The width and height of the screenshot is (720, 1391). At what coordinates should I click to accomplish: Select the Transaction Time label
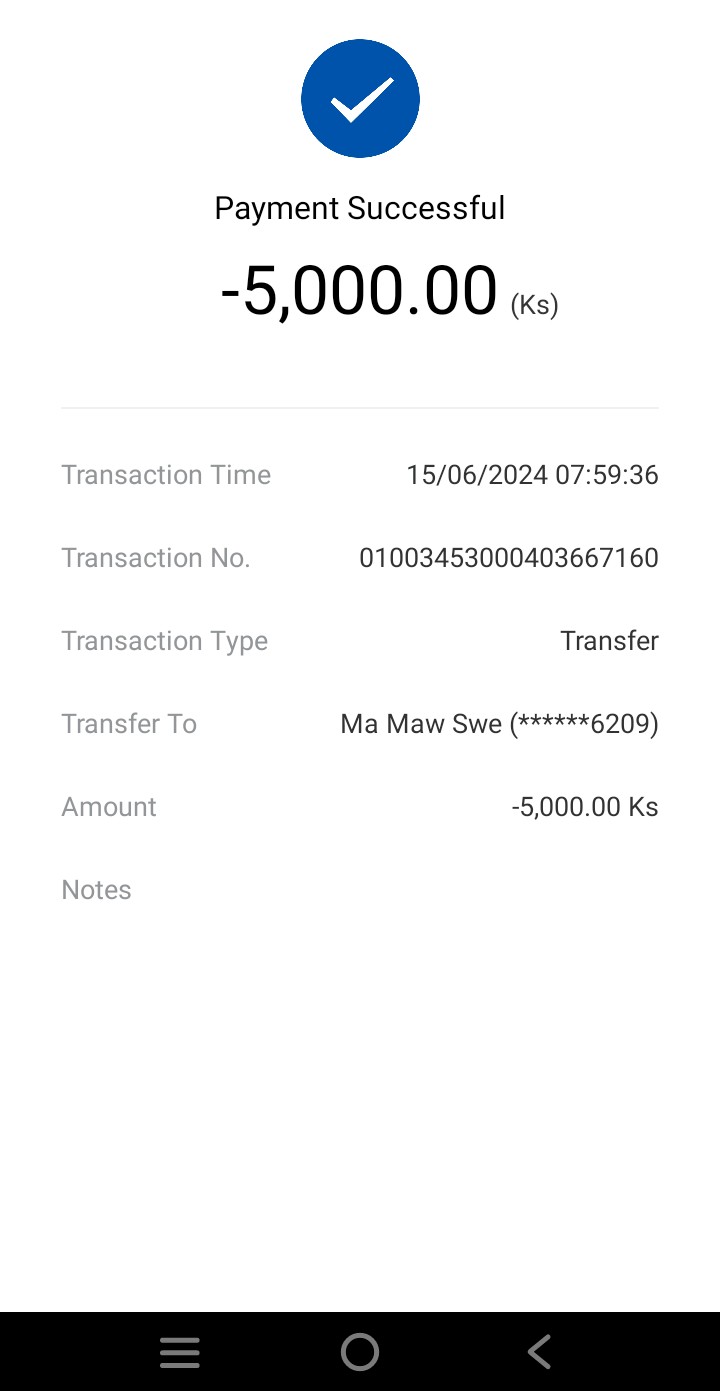pos(166,475)
